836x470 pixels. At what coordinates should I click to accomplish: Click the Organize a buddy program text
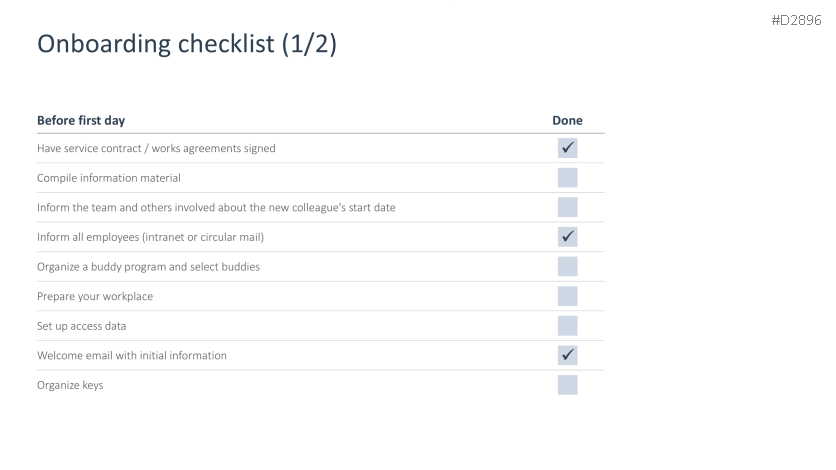coord(149,267)
